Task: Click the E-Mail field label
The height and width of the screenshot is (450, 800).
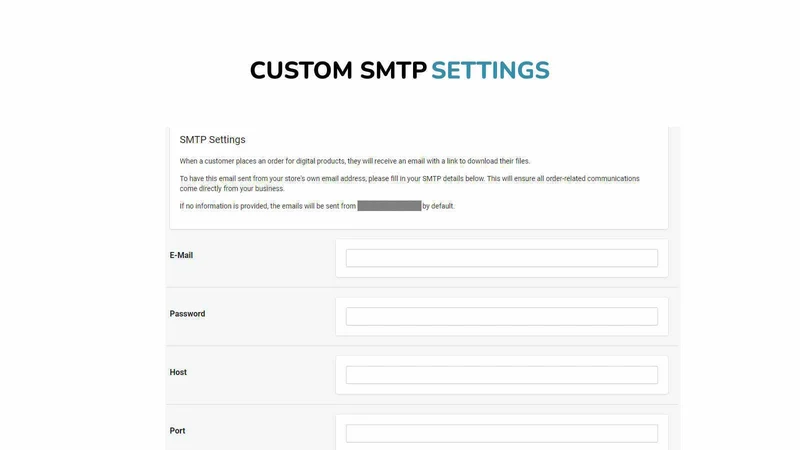Action: point(181,255)
